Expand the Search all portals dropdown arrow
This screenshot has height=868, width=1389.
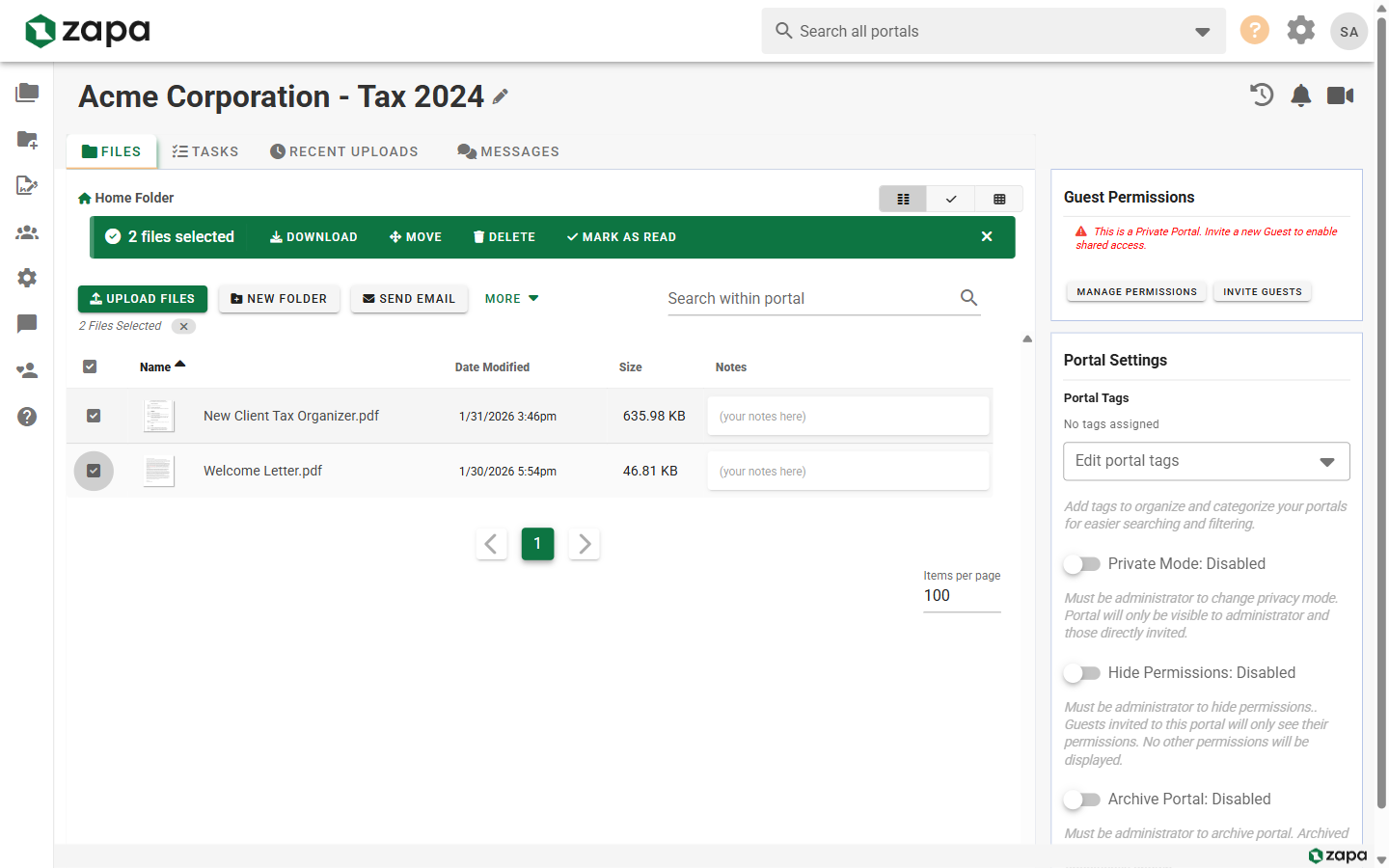(x=1202, y=32)
